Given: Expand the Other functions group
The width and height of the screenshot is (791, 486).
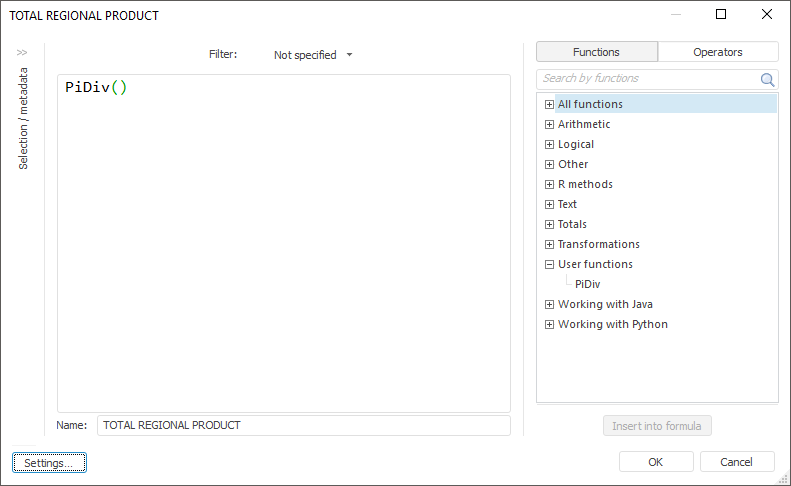Looking at the screenshot, I should [549, 164].
